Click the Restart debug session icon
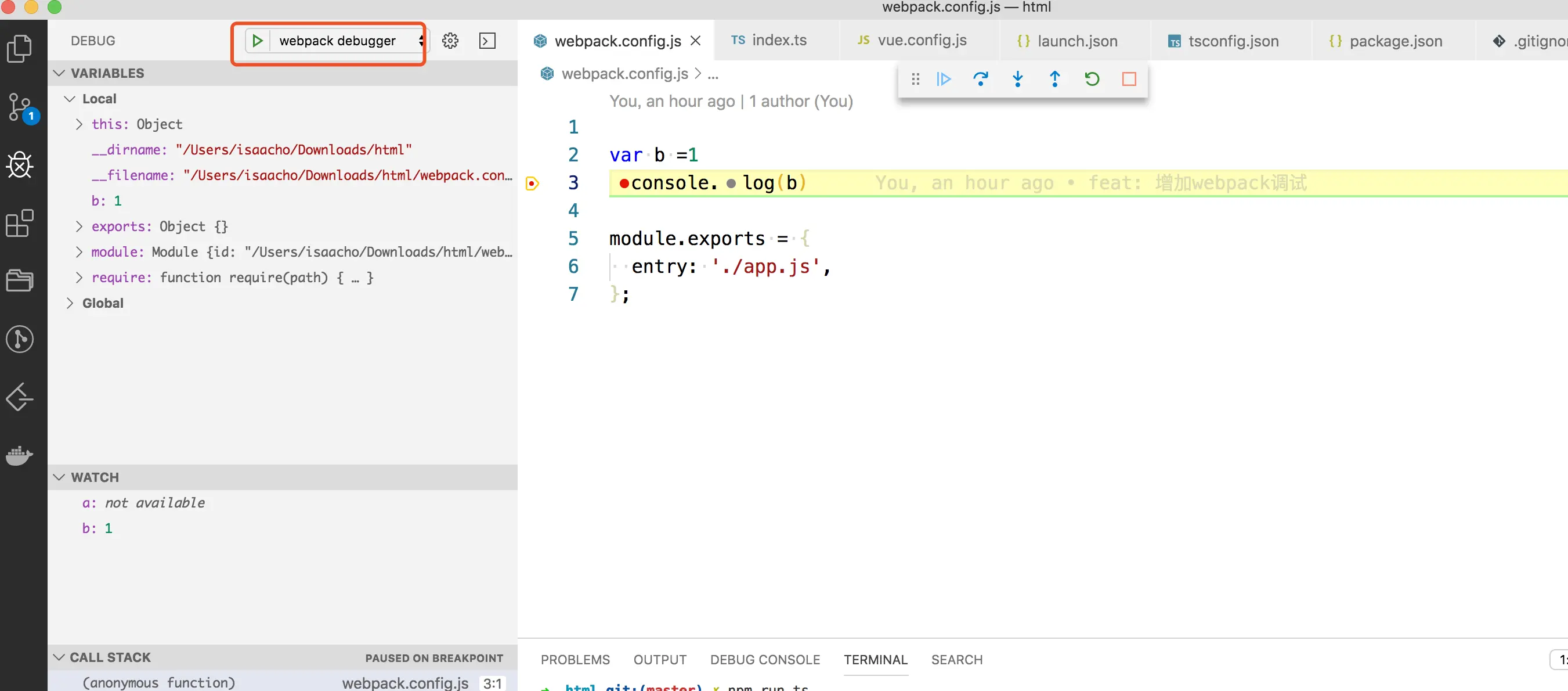1568x691 pixels. [x=1092, y=79]
